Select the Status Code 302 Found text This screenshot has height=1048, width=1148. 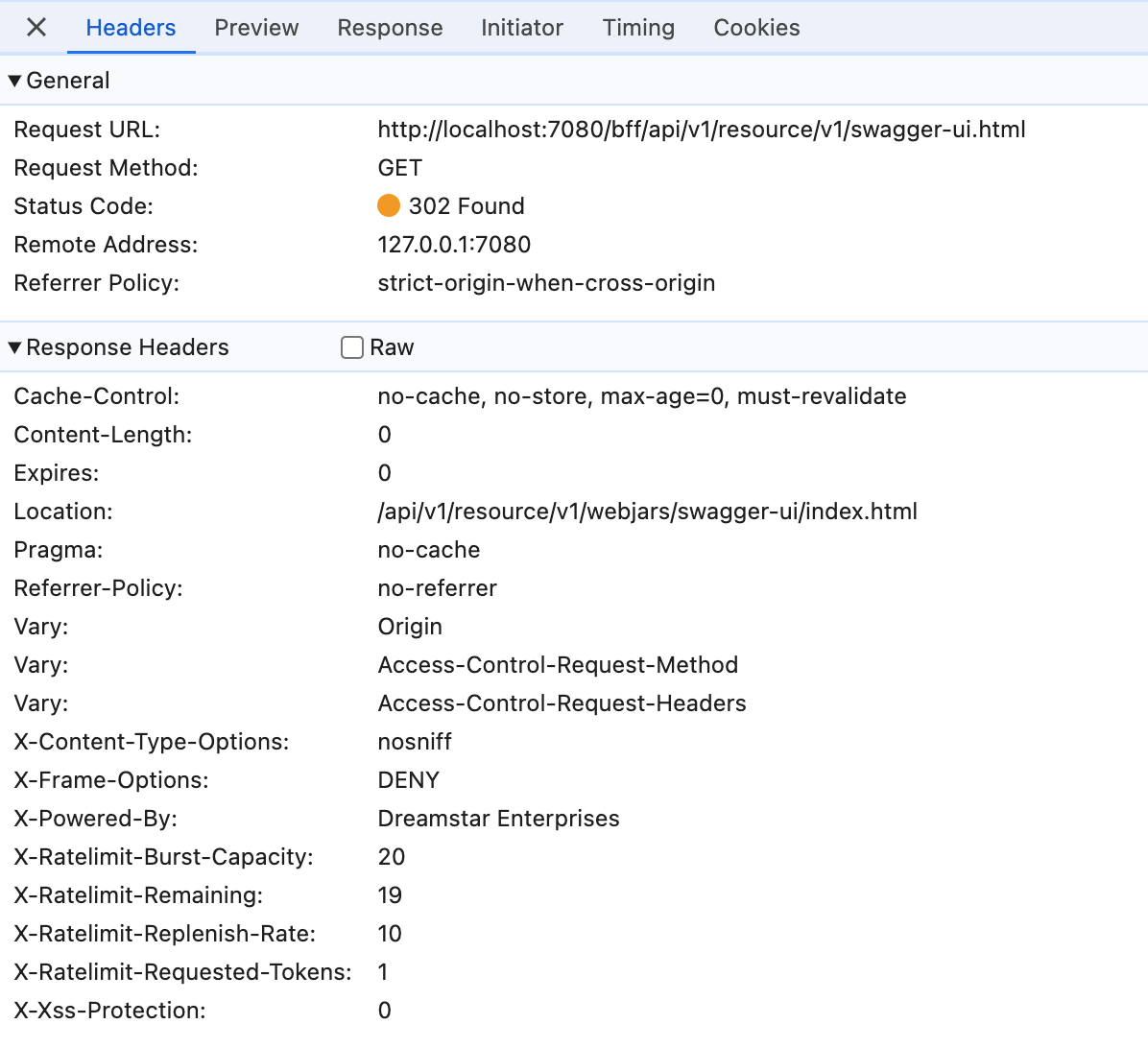[x=467, y=205]
